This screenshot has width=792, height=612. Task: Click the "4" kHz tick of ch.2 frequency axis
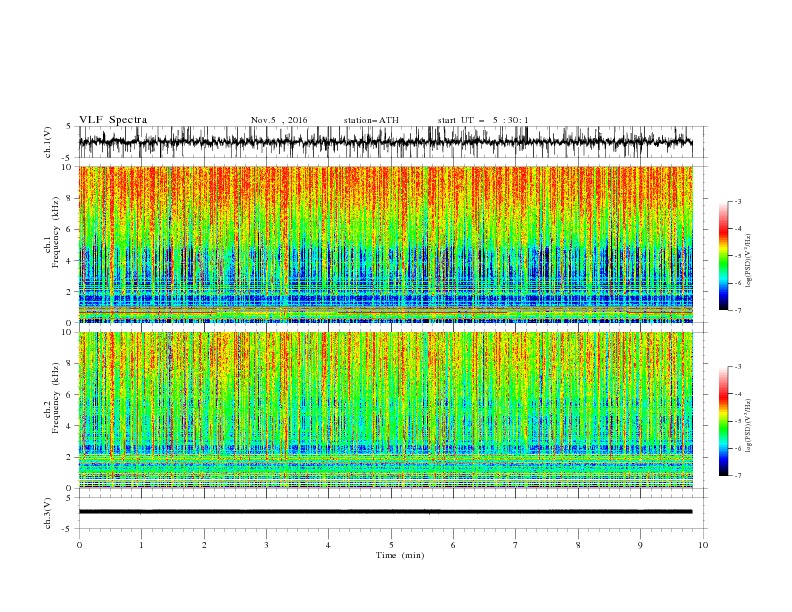[x=70, y=426]
